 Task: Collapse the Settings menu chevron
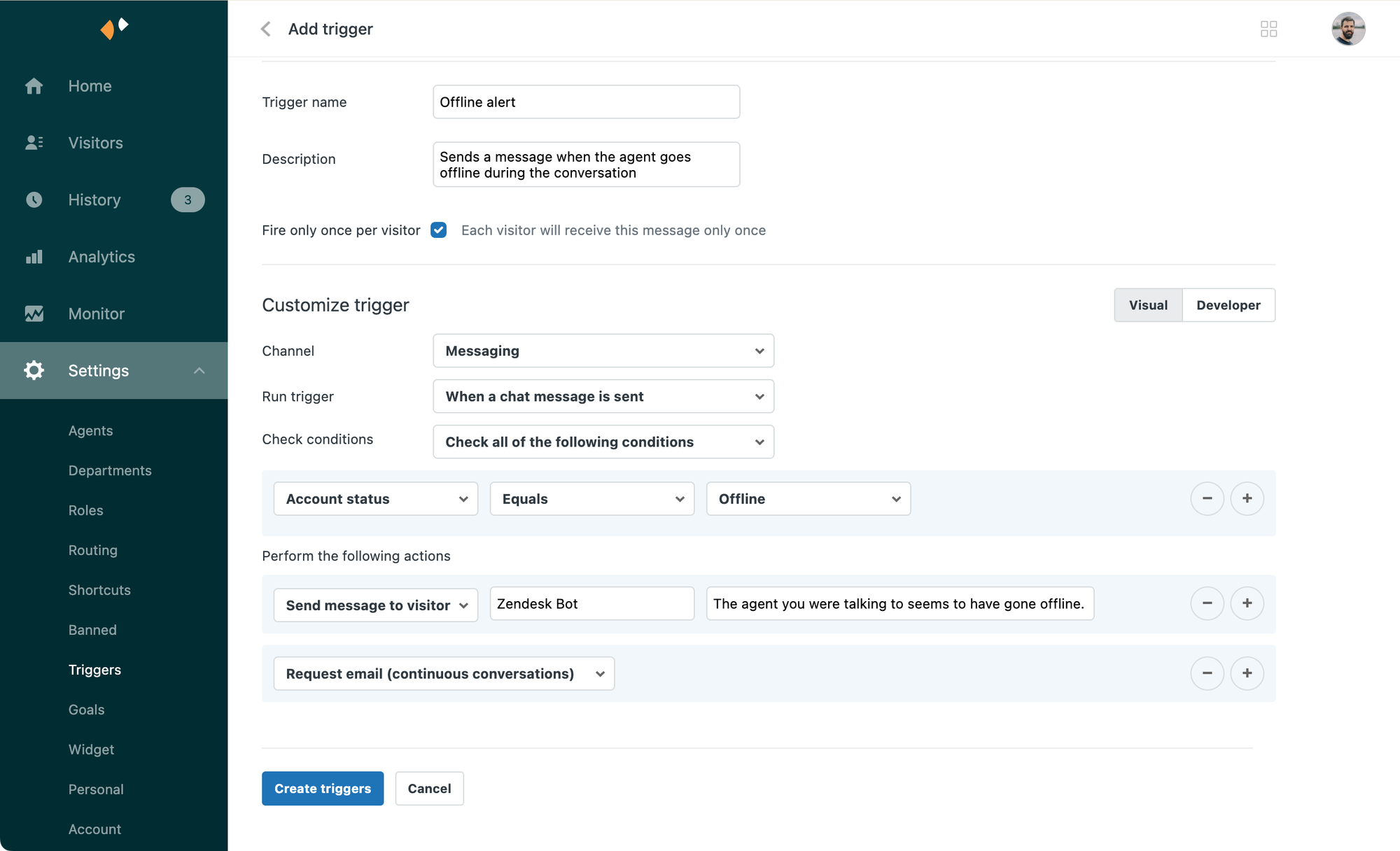199,371
